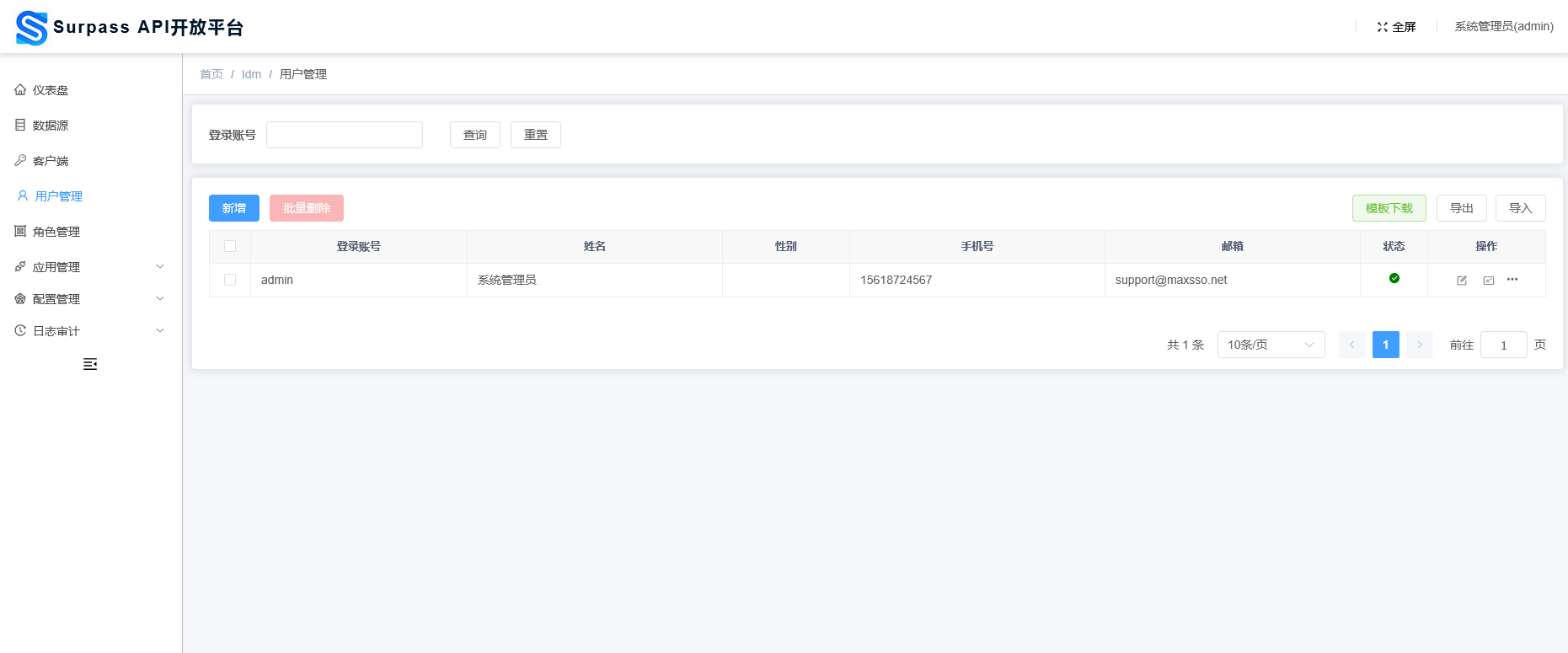Click the 首页 breadcrumb link
Viewport: 1568px width, 653px height.
[x=211, y=74]
